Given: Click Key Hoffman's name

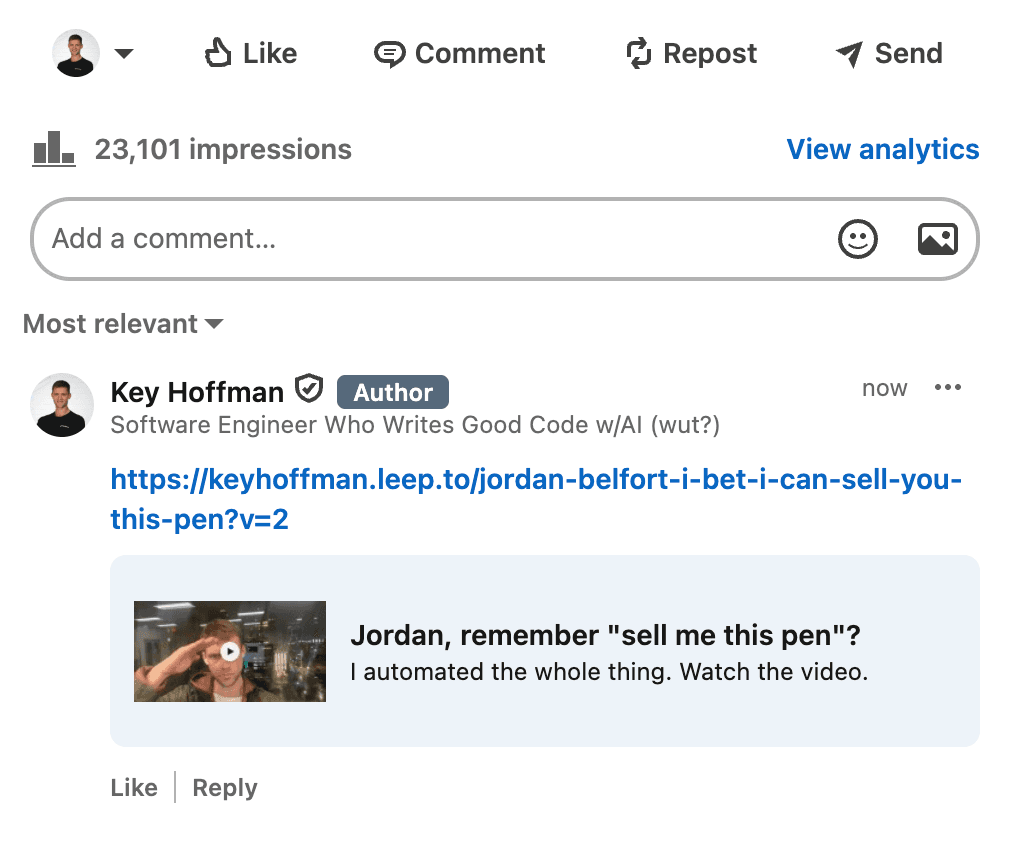Looking at the screenshot, I should tap(196, 392).
